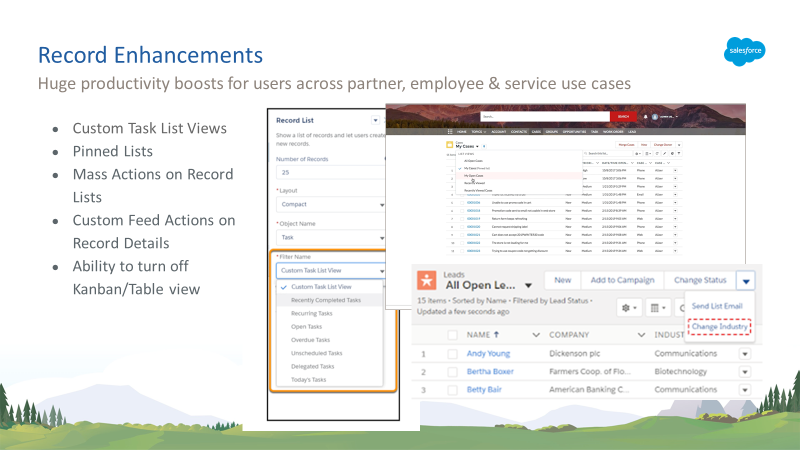Open the My Cases list view dropdown

pyautogui.click(x=477, y=146)
